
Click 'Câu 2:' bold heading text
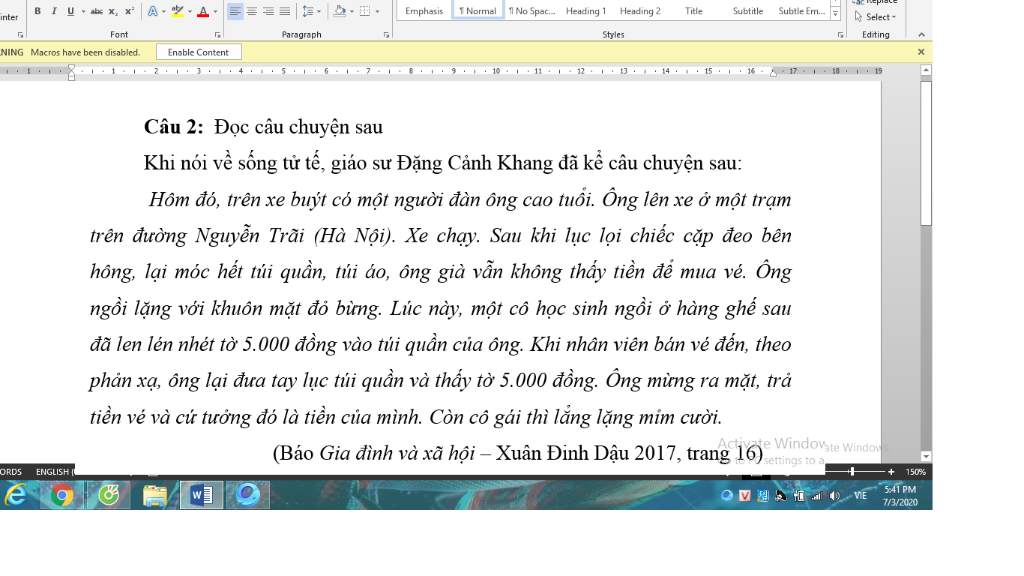pos(174,127)
